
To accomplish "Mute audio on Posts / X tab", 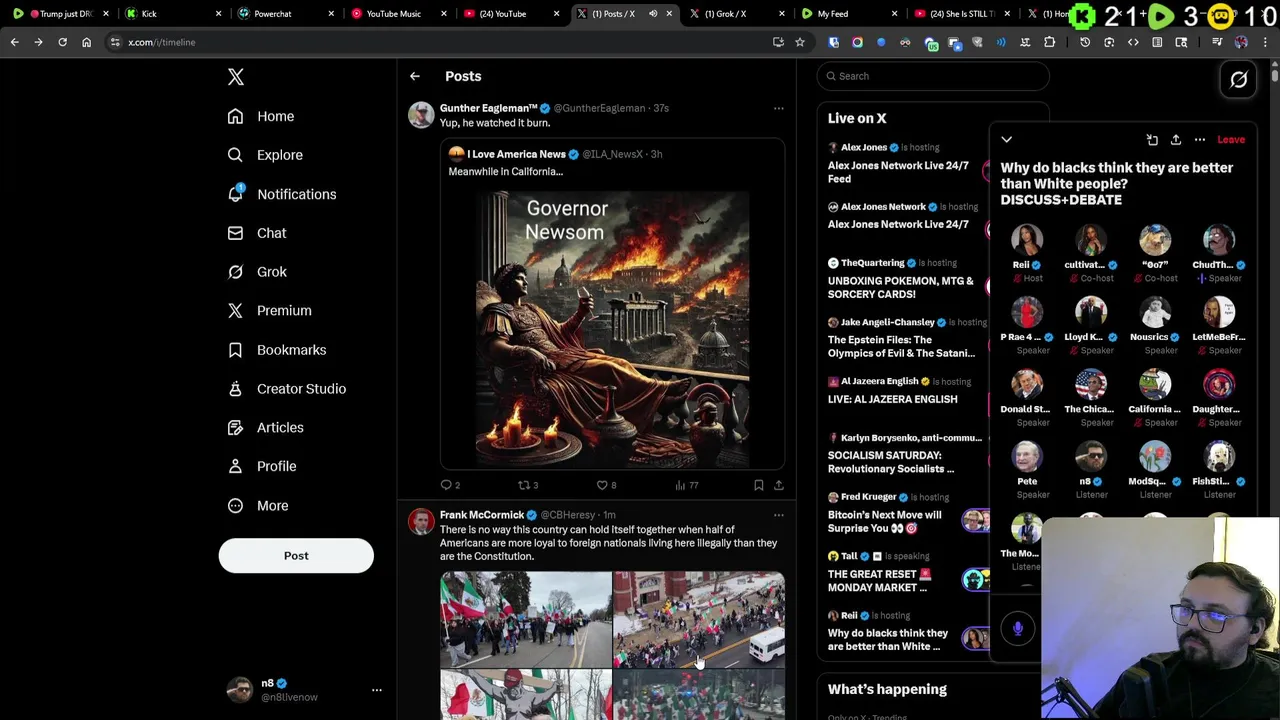I will [x=653, y=14].
